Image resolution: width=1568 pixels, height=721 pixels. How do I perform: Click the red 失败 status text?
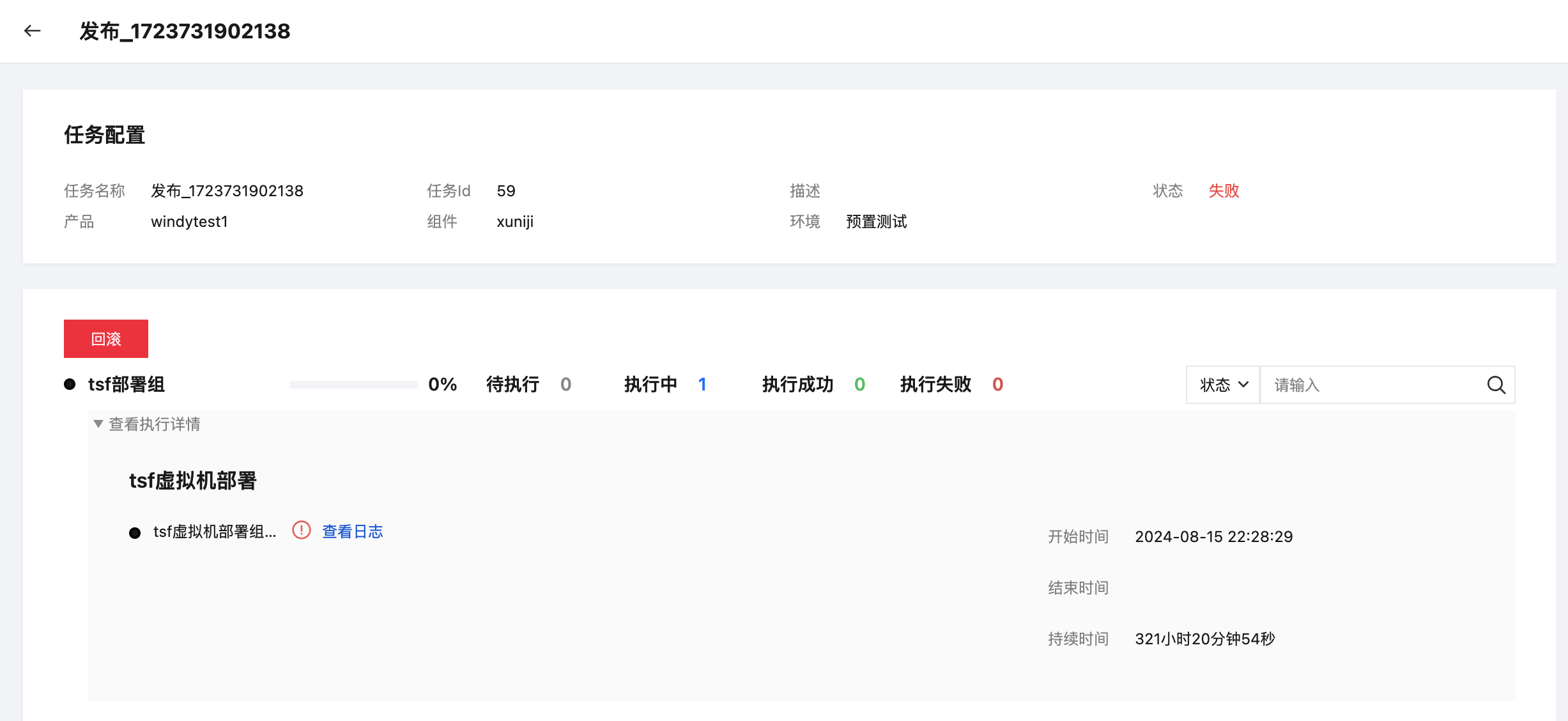click(1224, 190)
